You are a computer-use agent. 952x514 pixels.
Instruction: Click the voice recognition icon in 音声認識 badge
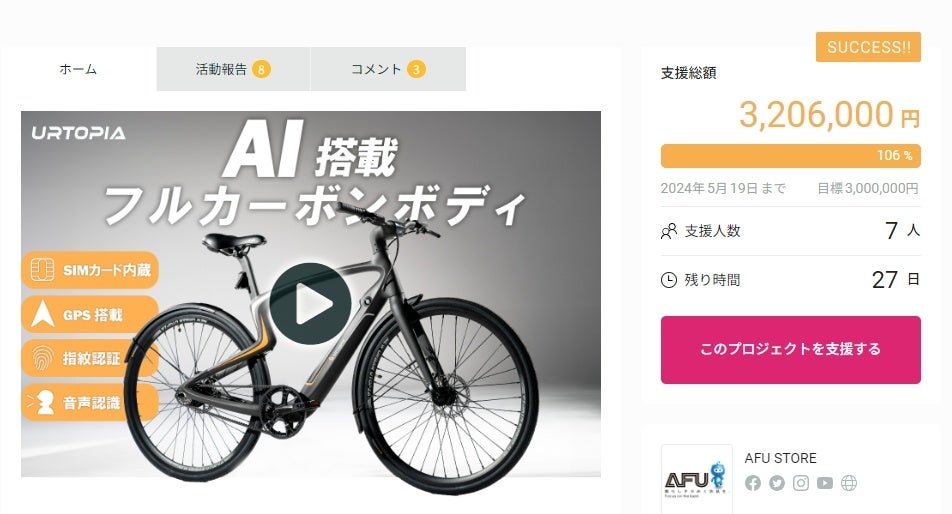click(41, 402)
